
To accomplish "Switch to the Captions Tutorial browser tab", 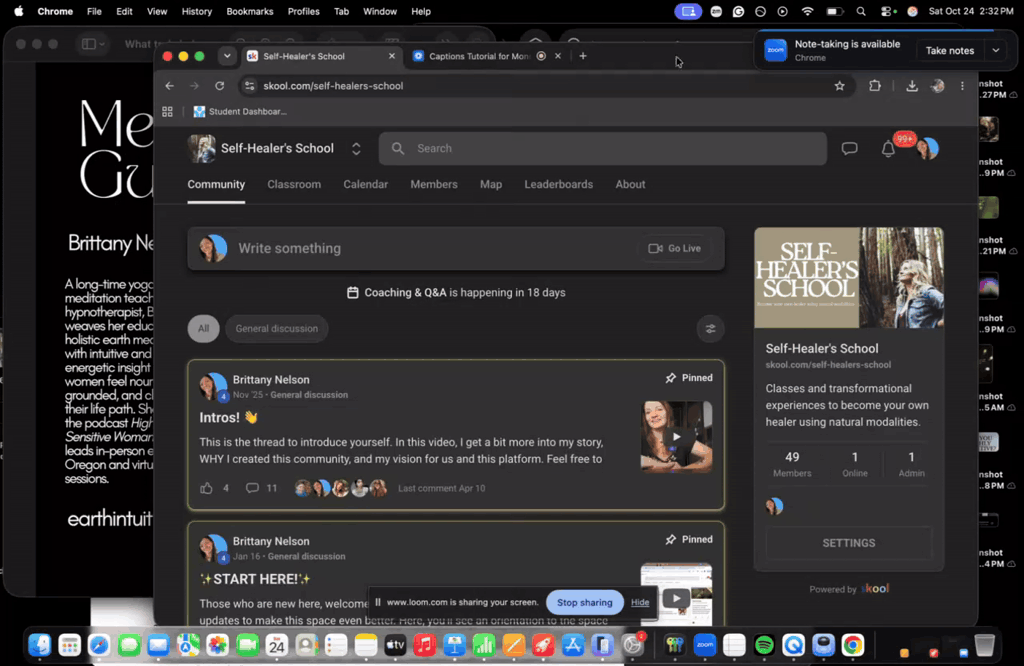I will [479, 56].
